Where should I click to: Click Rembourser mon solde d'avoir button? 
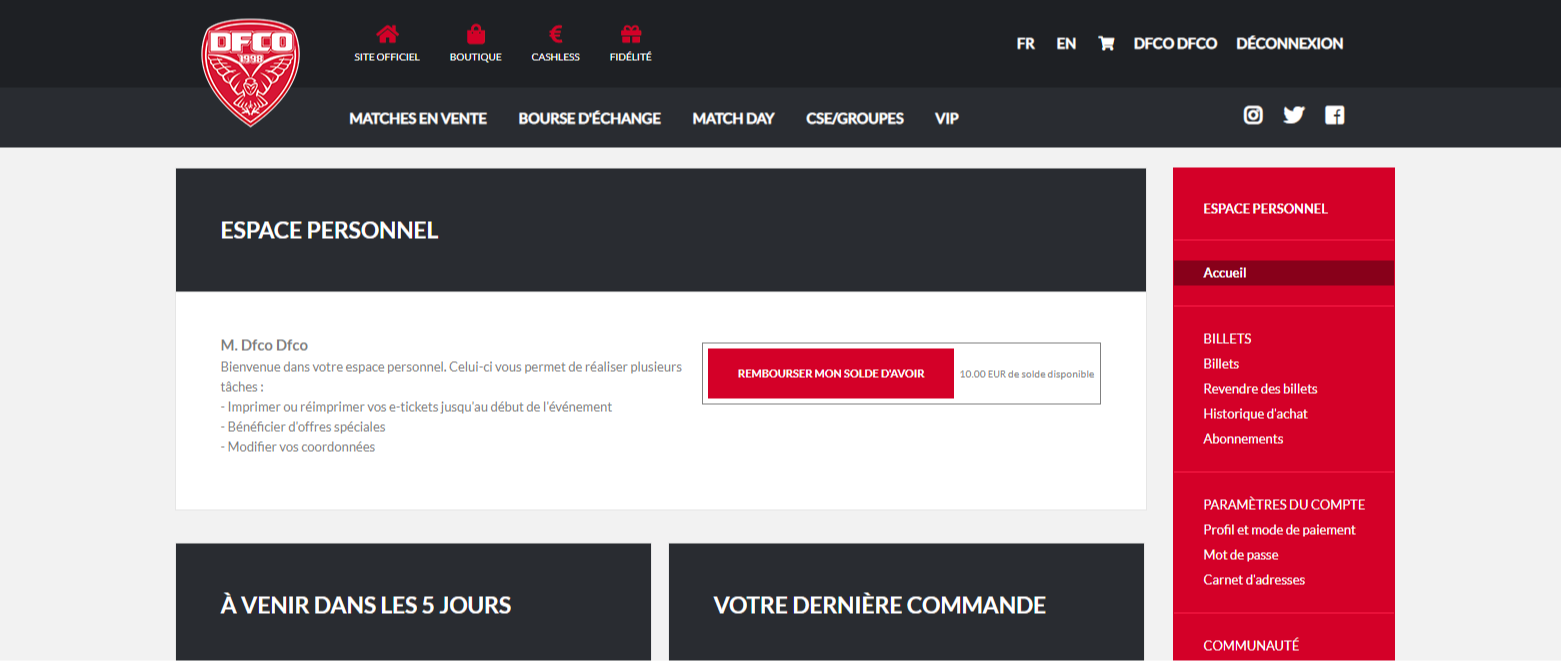coord(830,373)
